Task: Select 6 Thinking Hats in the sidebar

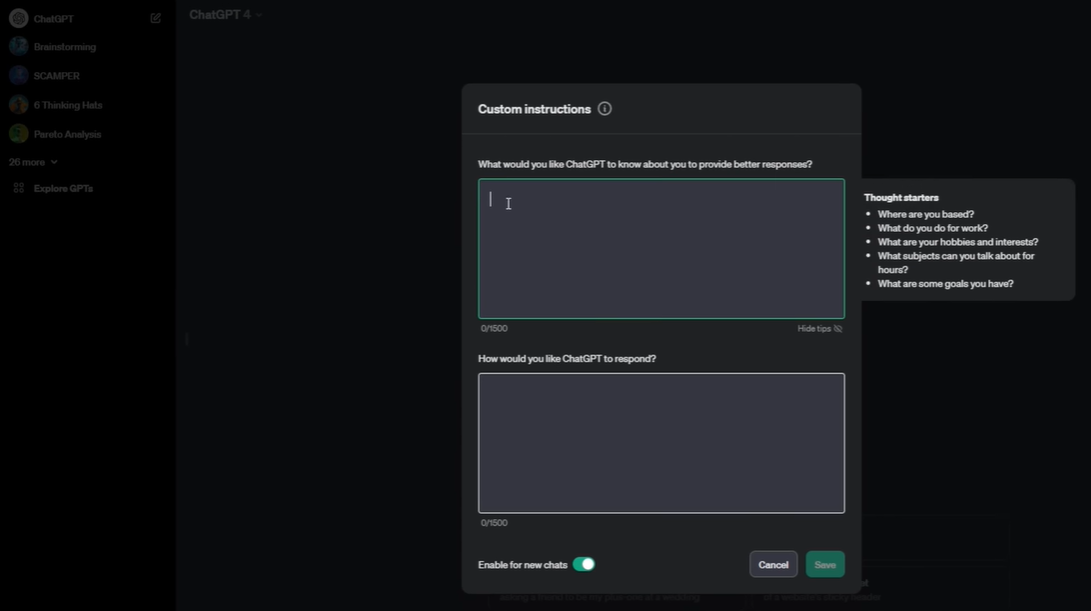Action: point(67,105)
